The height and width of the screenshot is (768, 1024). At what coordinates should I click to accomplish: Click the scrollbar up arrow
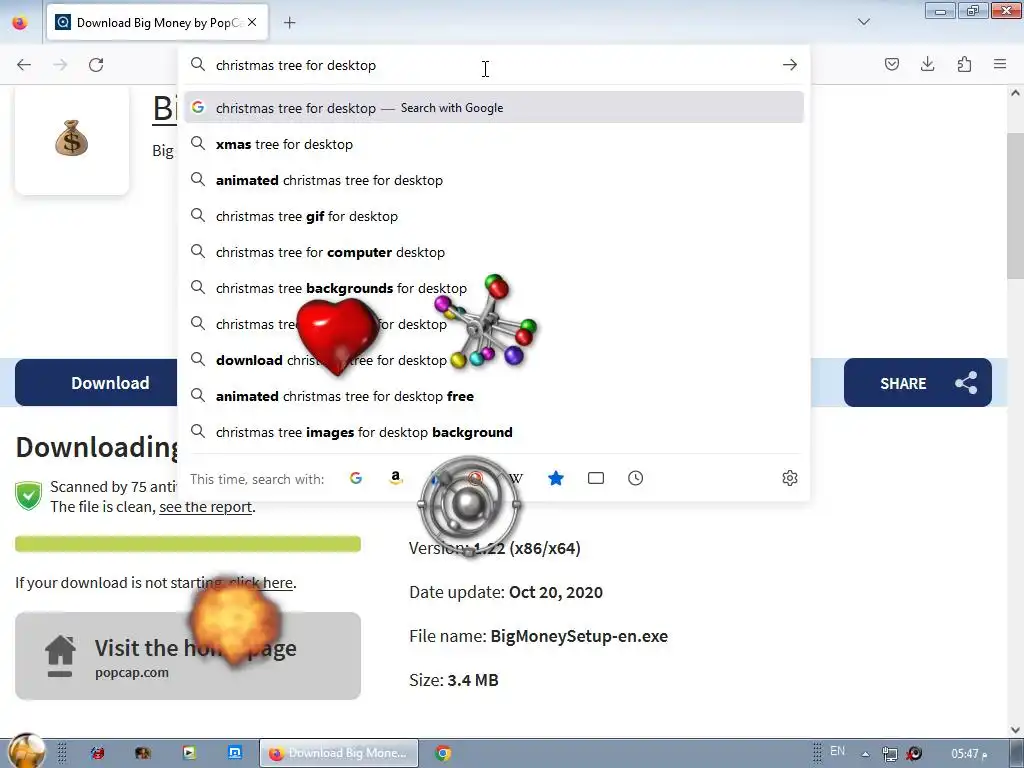pyautogui.click(x=1015, y=93)
